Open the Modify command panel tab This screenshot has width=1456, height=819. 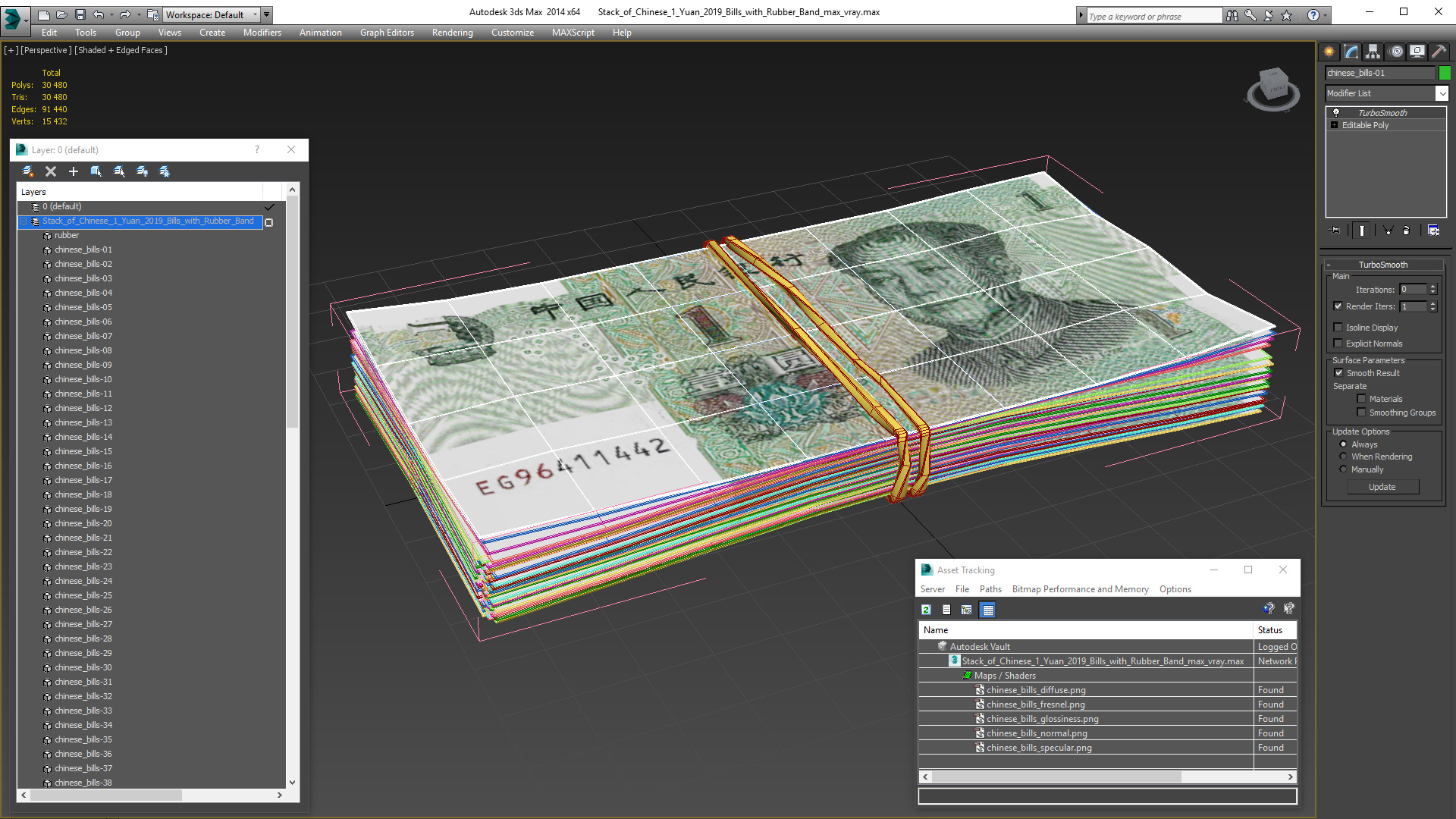[1351, 52]
